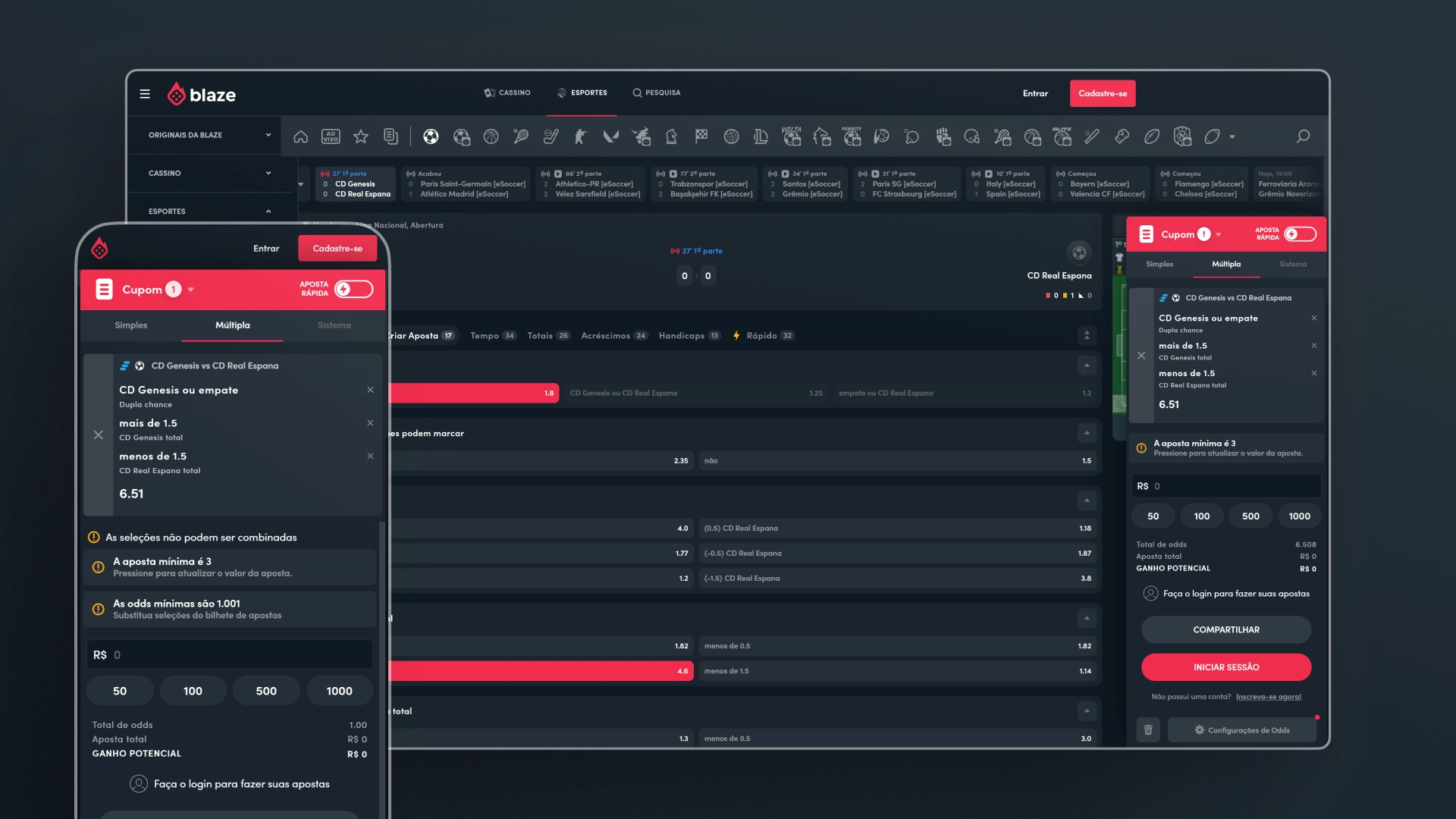Select the basketball sport icon
This screenshot has height=819, width=1456.
[491, 136]
